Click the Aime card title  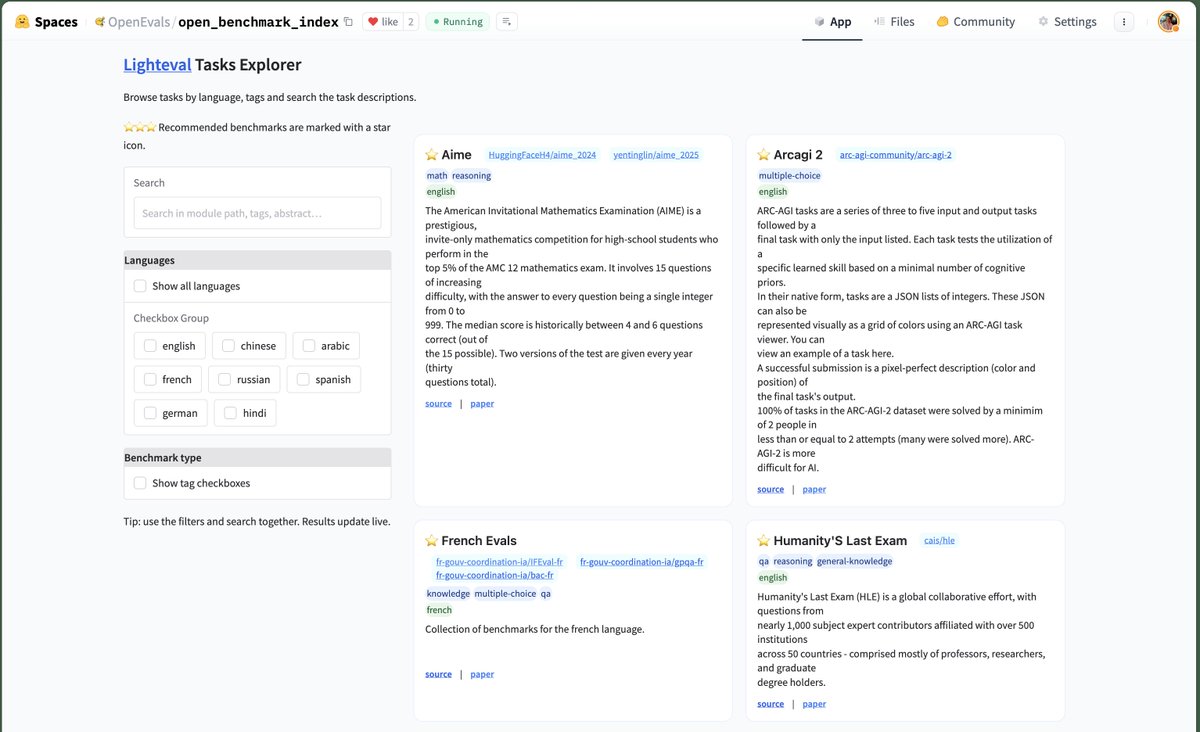[x=456, y=155]
